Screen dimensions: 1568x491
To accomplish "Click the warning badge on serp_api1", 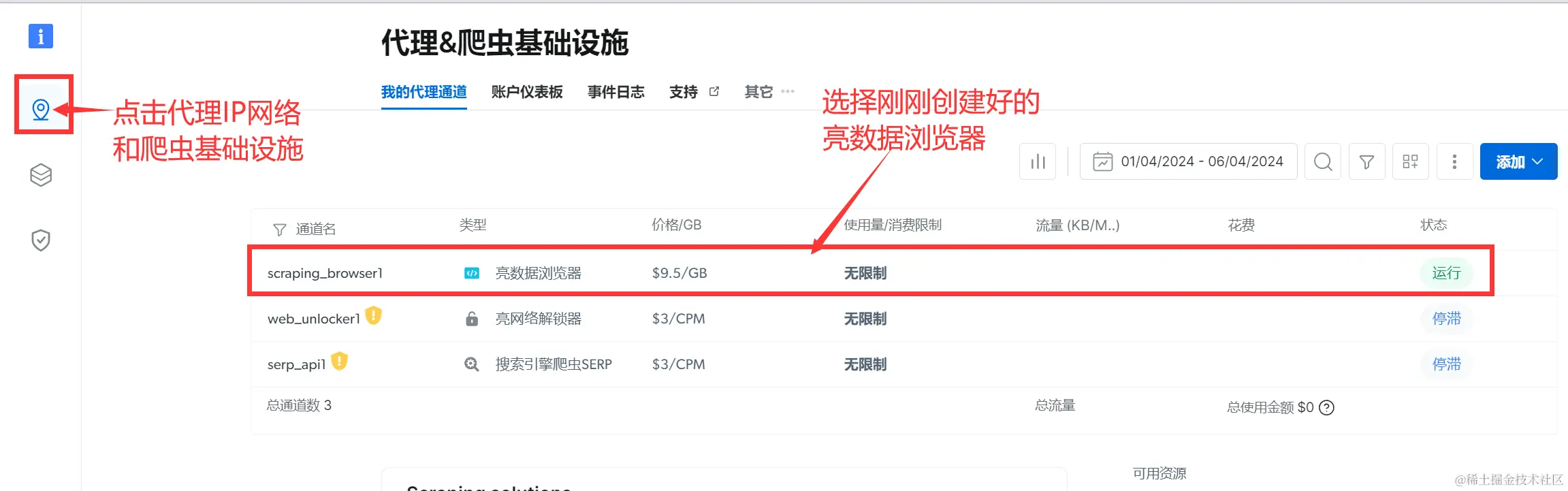I will [x=340, y=361].
